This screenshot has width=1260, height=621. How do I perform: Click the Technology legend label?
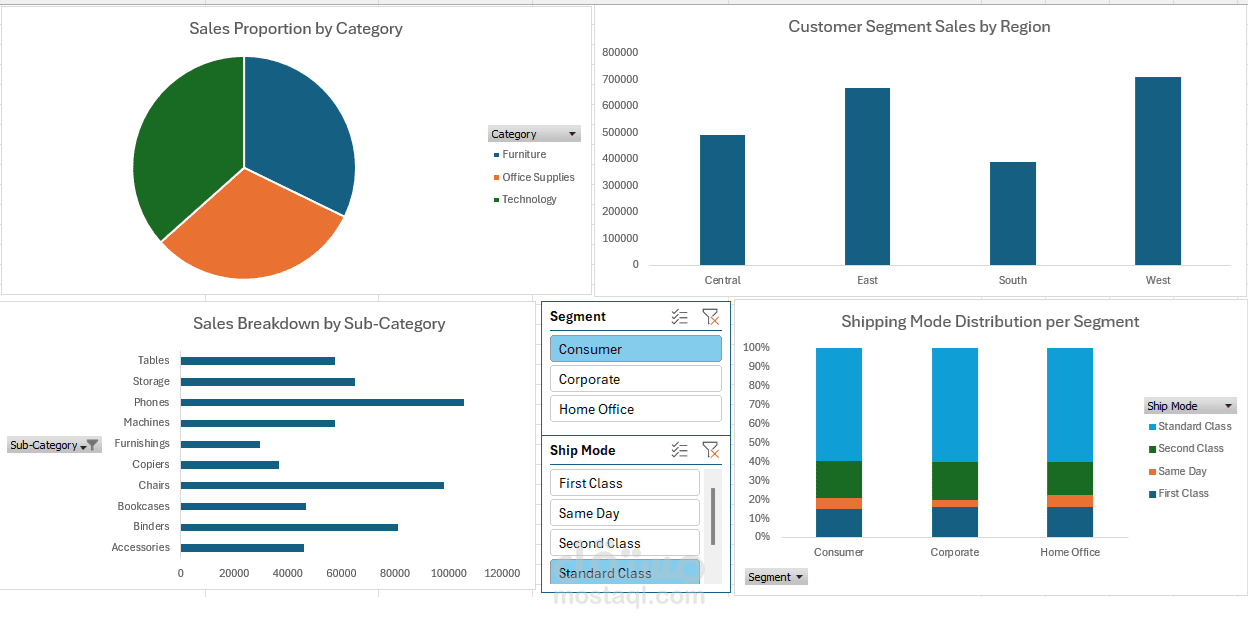pyautogui.click(x=529, y=200)
